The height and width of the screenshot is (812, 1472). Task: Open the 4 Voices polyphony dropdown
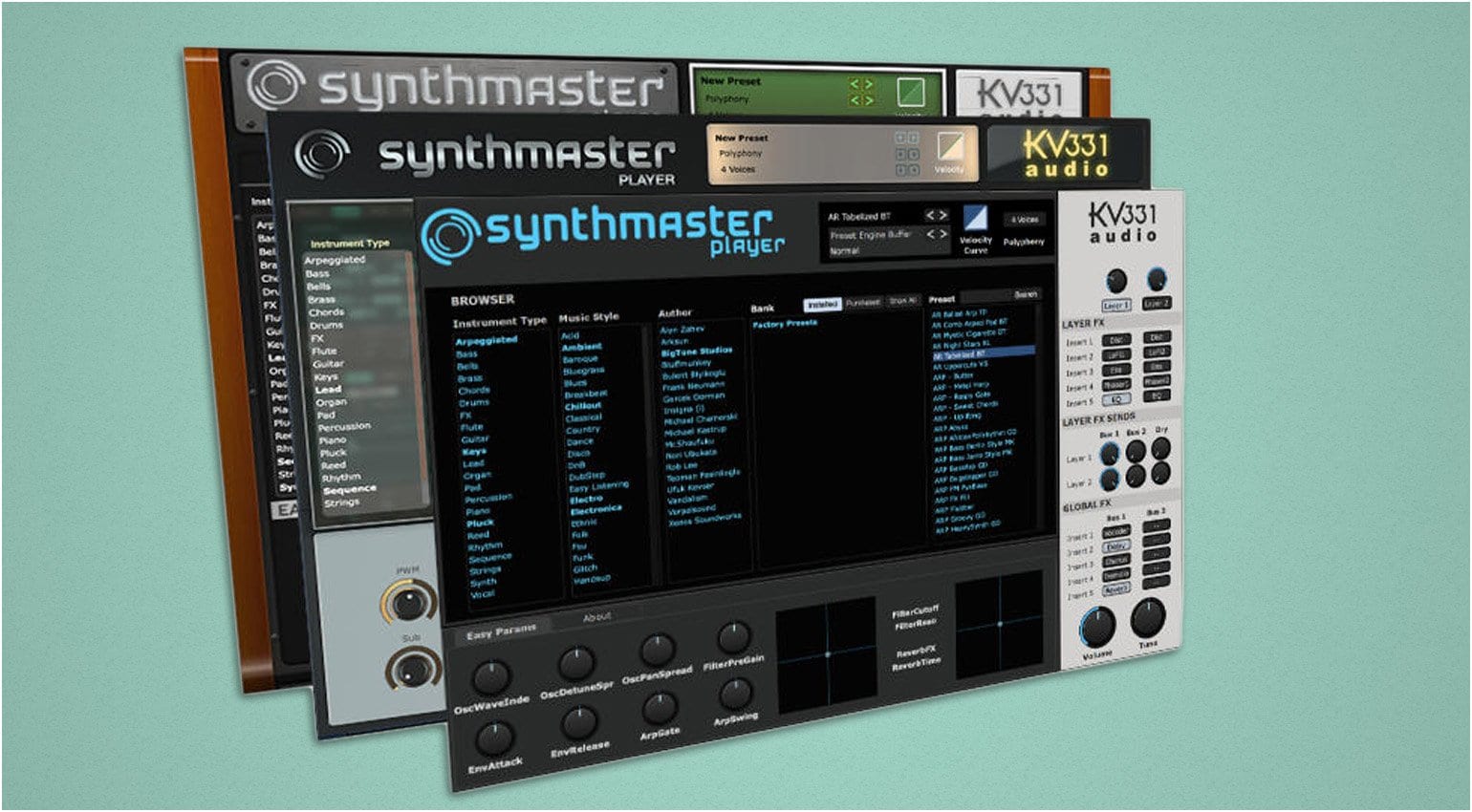pos(1025,220)
